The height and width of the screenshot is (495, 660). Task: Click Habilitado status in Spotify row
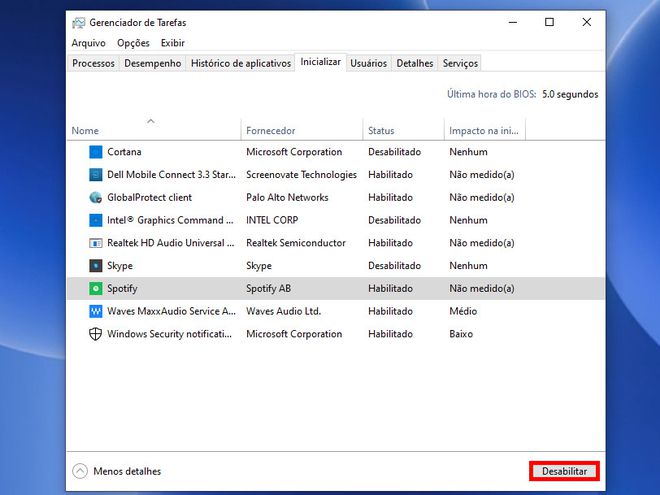pyautogui.click(x=390, y=288)
